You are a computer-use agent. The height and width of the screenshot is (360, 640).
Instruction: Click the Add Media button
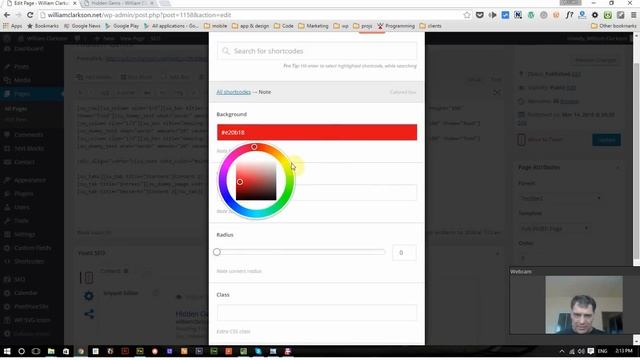tap(94, 77)
